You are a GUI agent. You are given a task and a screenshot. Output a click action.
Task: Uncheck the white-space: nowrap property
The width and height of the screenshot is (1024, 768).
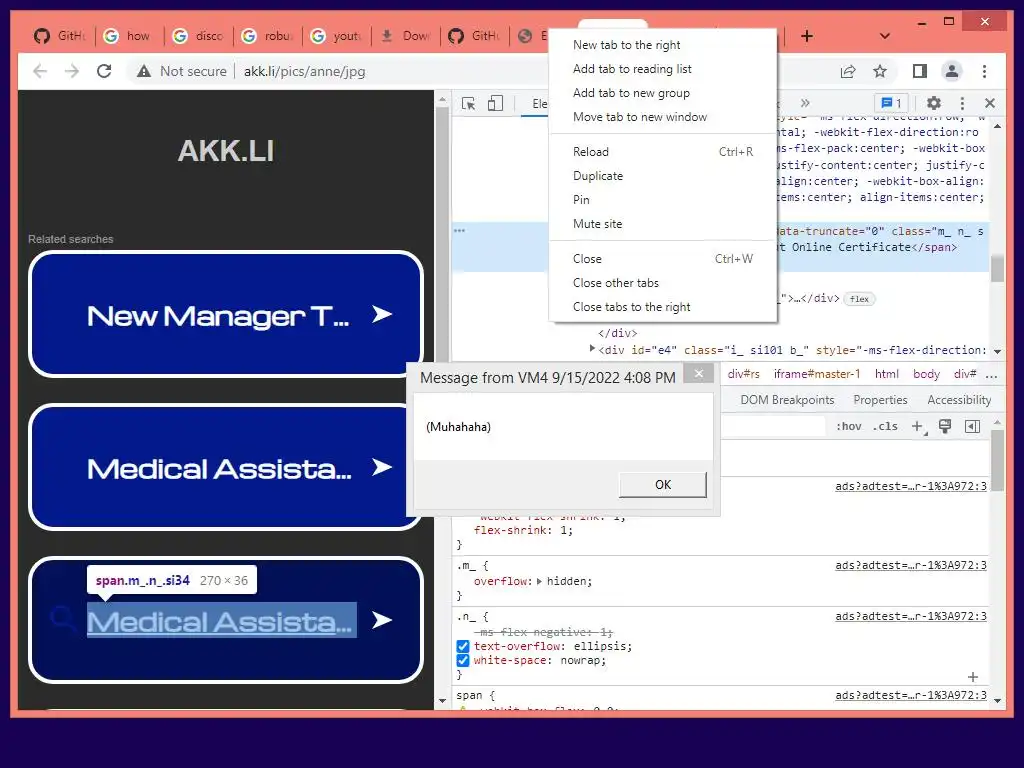click(x=462, y=660)
